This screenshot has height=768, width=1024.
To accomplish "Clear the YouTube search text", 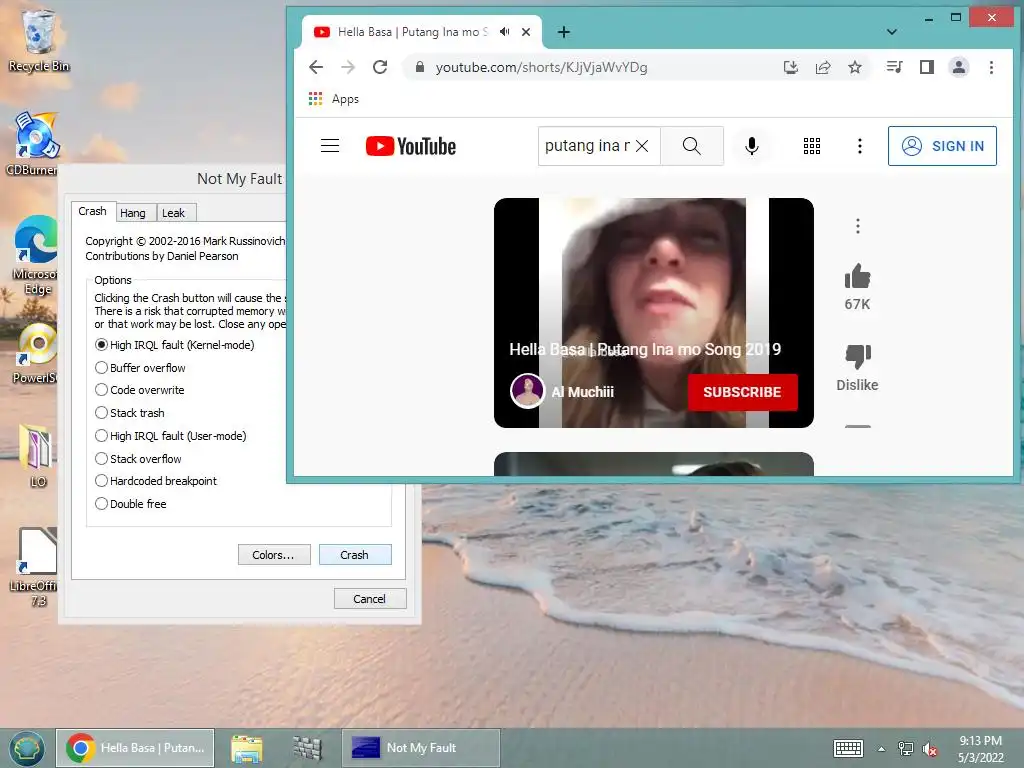I will point(642,146).
